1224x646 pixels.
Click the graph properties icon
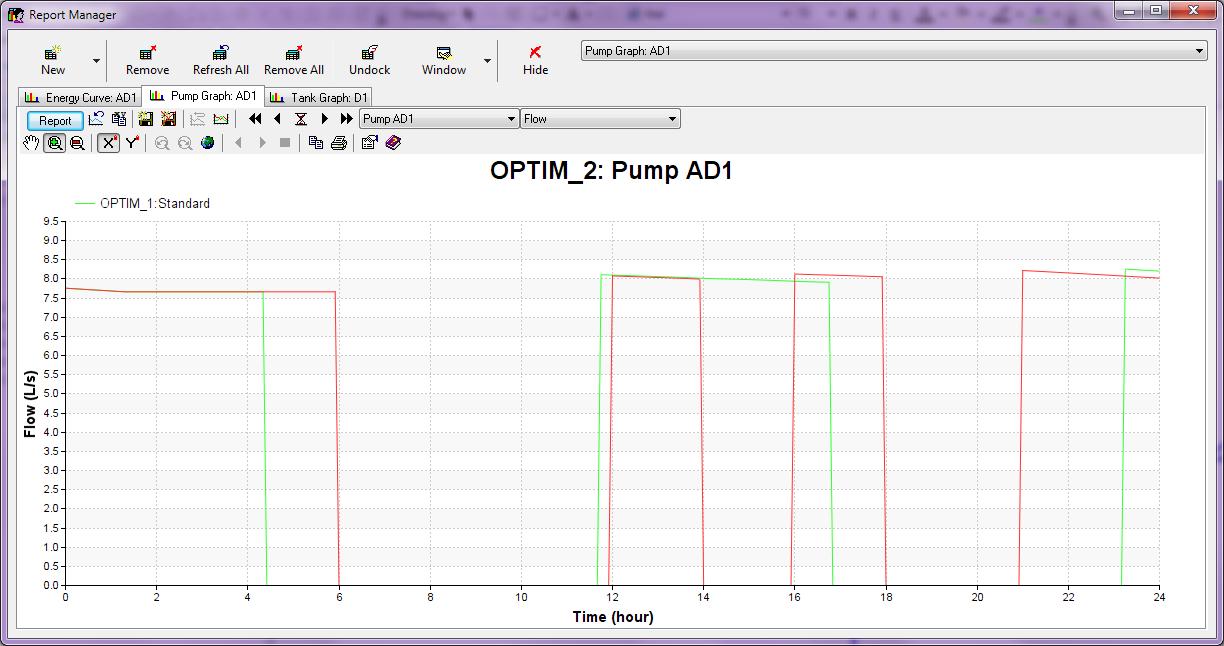point(369,143)
